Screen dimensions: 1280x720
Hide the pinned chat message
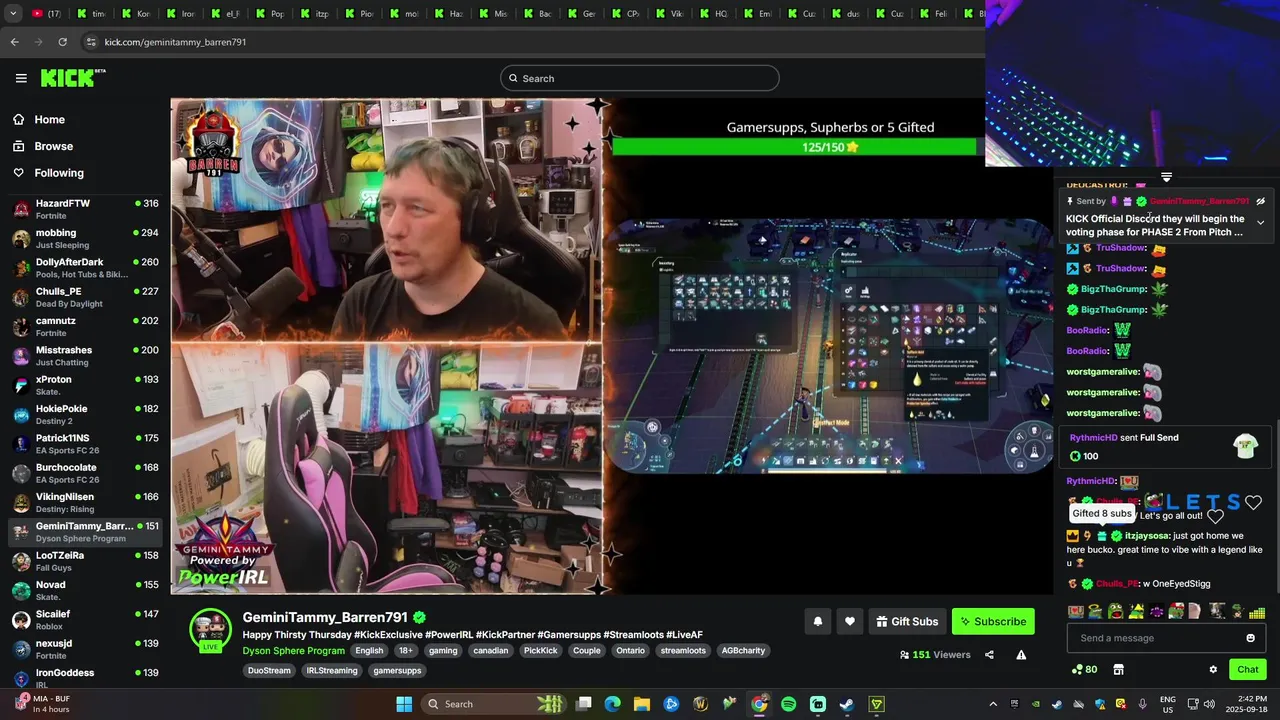coord(1260,201)
